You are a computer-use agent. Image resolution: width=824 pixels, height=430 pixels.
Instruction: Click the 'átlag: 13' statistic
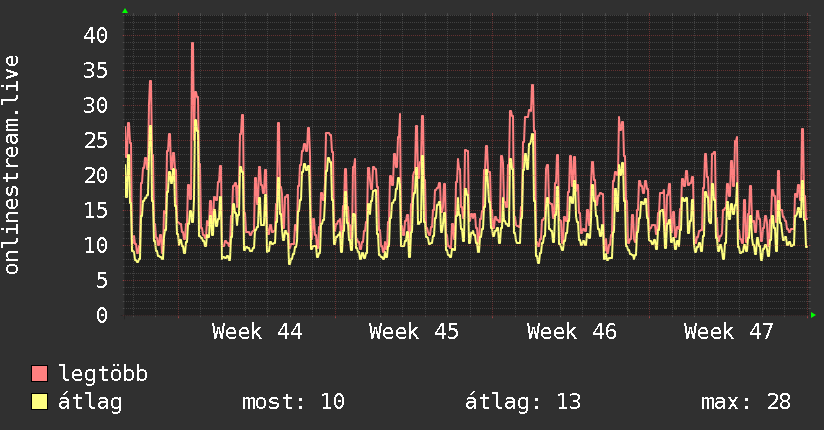[523, 402]
